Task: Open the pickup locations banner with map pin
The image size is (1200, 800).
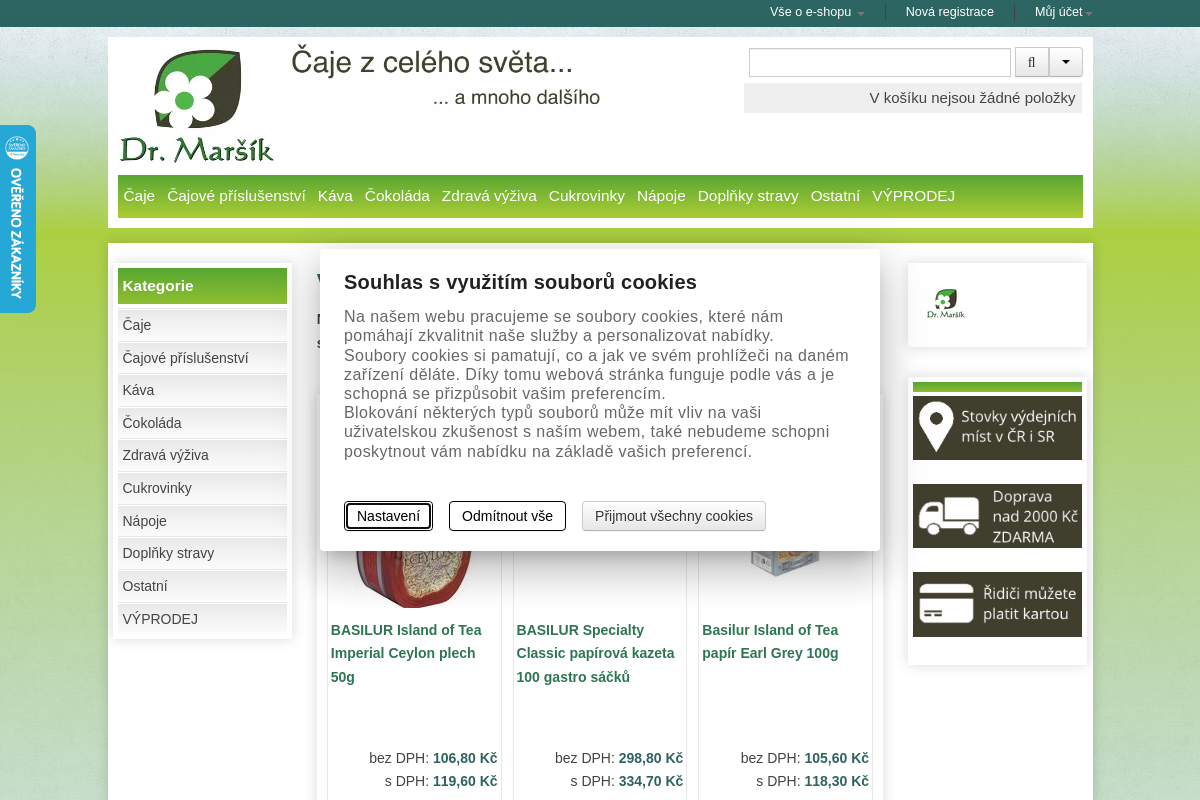Action: 997,428
